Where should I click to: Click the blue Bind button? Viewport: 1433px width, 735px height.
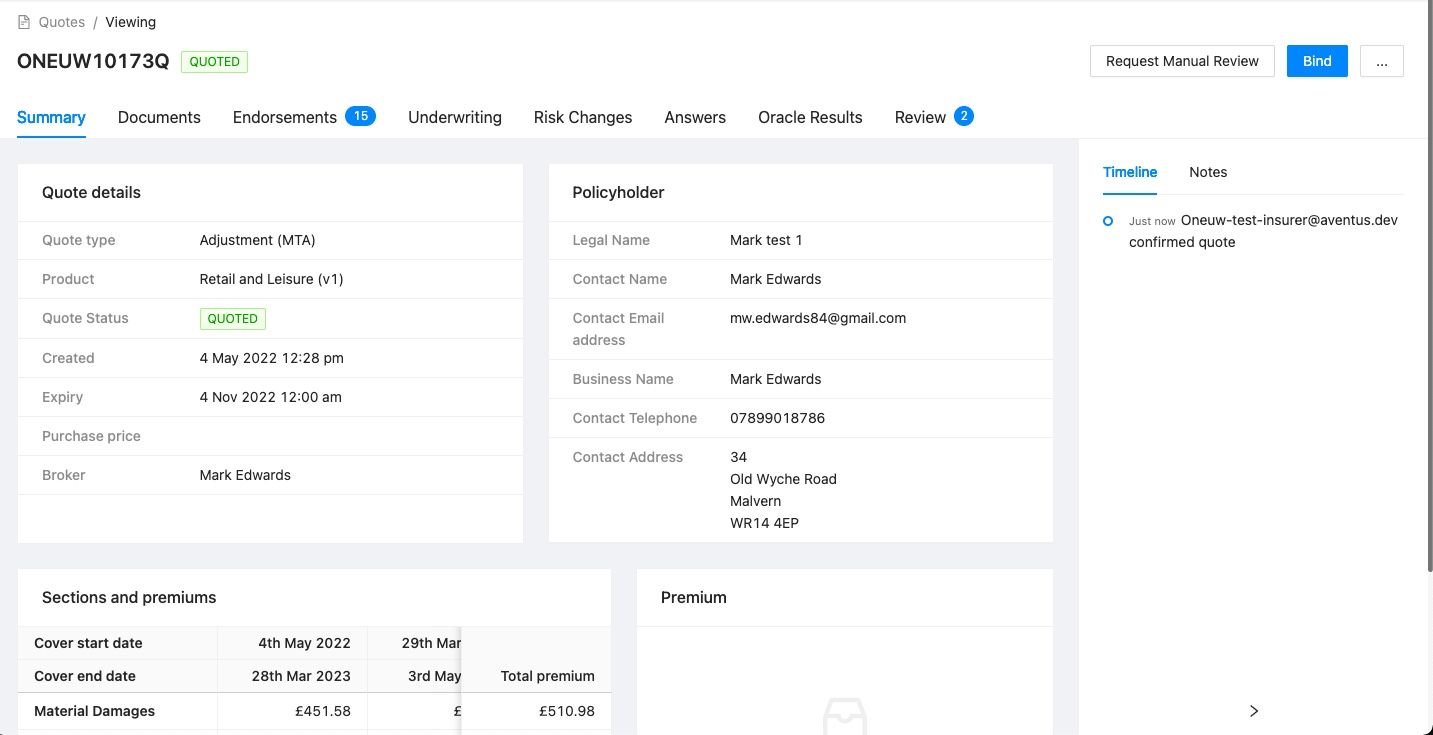tap(1317, 61)
